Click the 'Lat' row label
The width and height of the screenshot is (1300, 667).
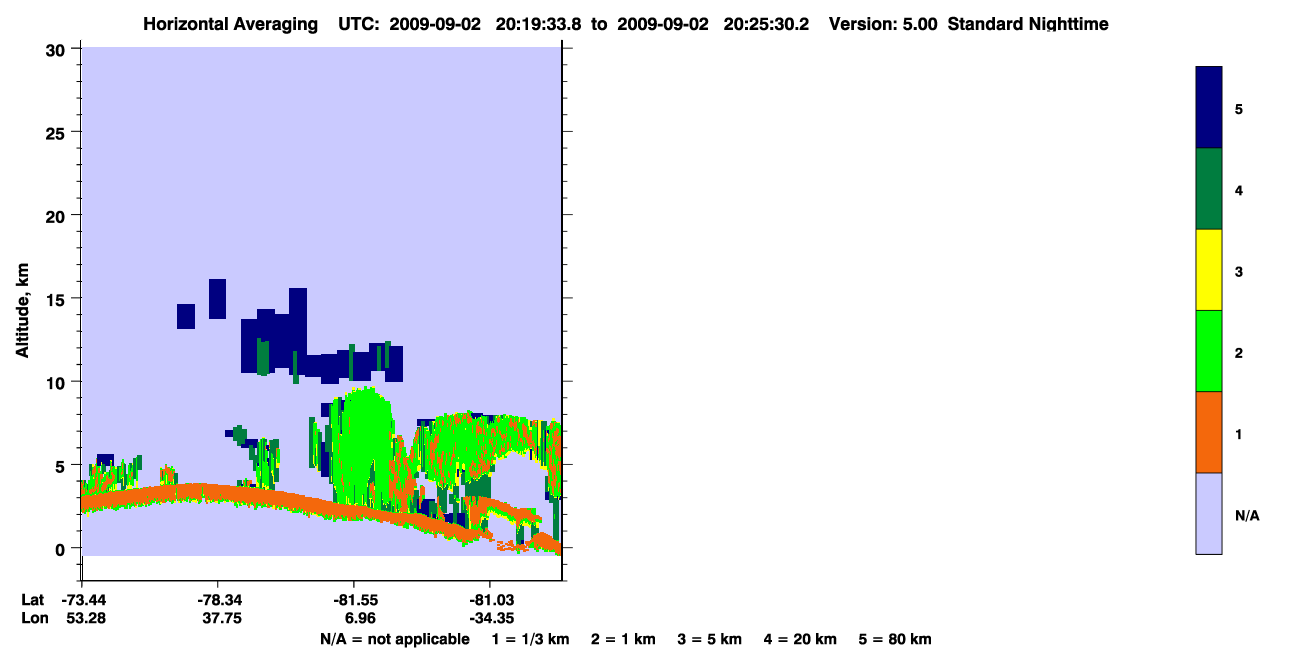(32, 600)
